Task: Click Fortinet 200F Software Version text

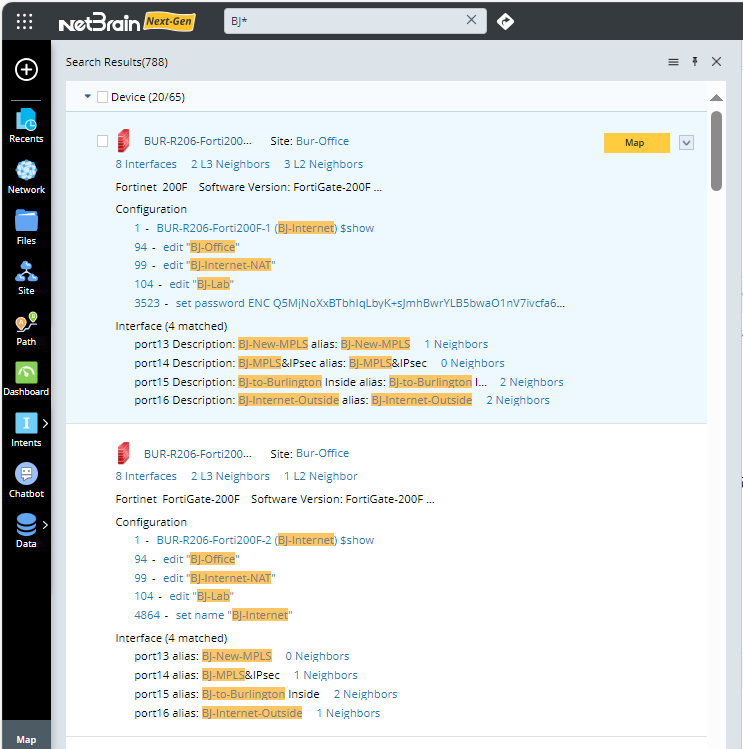Action: [x=248, y=187]
